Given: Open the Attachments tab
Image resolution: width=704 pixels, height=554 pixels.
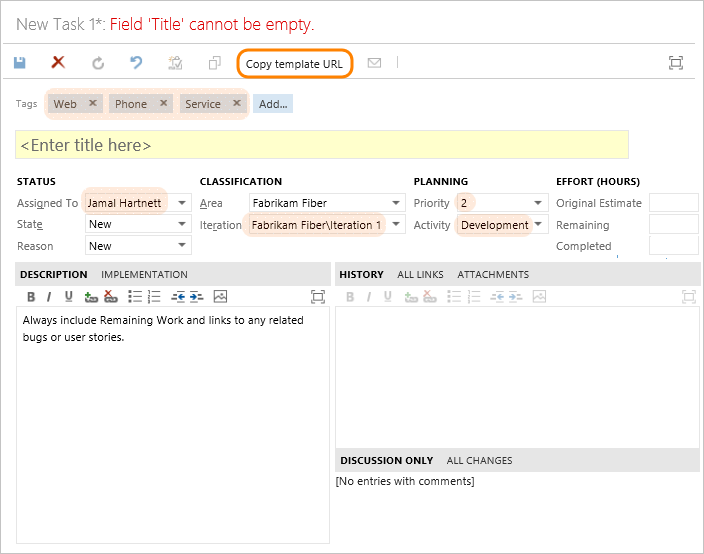Looking at the screenshot, I should pyautogui.click(x=493, y=274).
